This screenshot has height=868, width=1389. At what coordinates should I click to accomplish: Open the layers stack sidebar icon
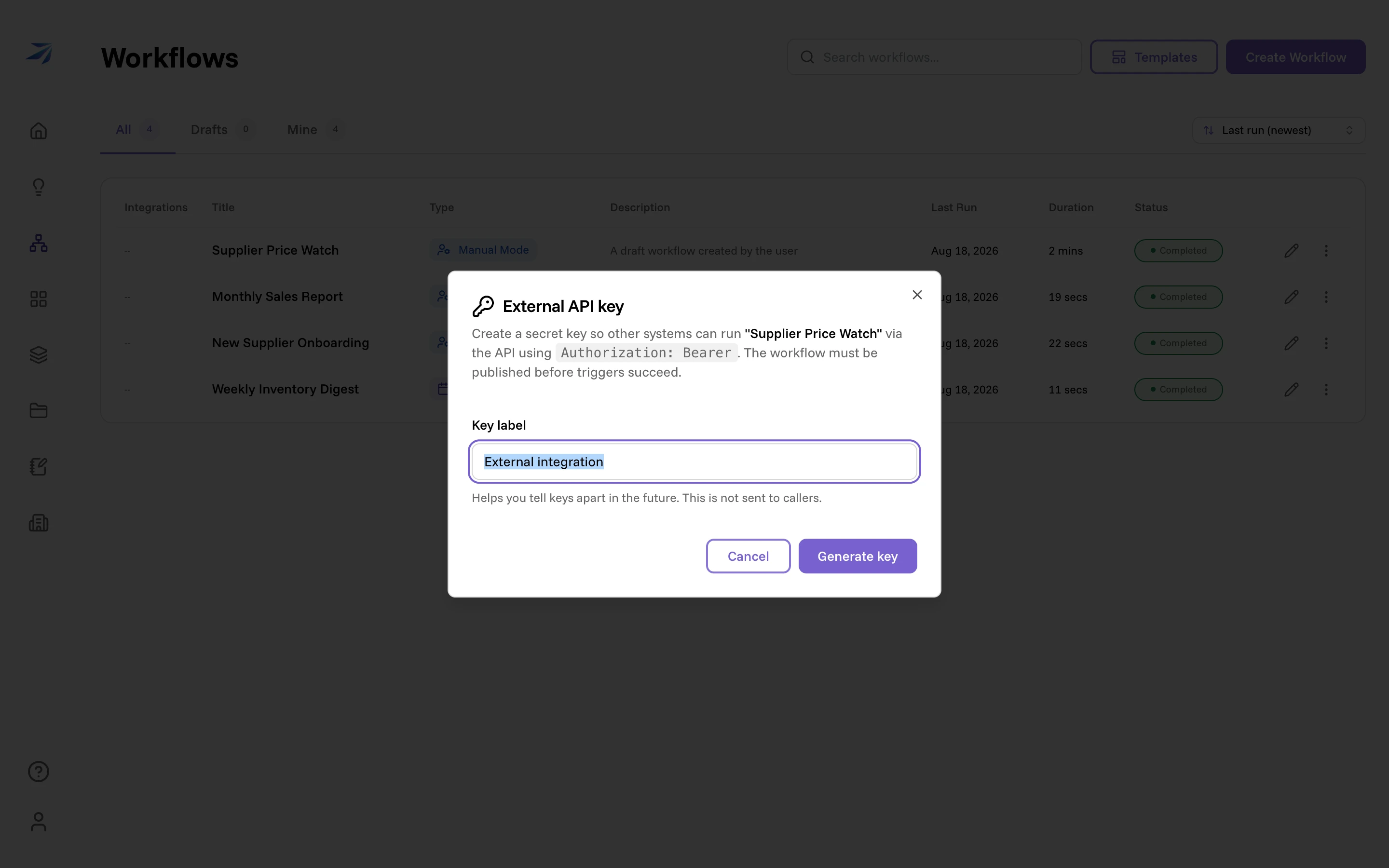[39, 355]
